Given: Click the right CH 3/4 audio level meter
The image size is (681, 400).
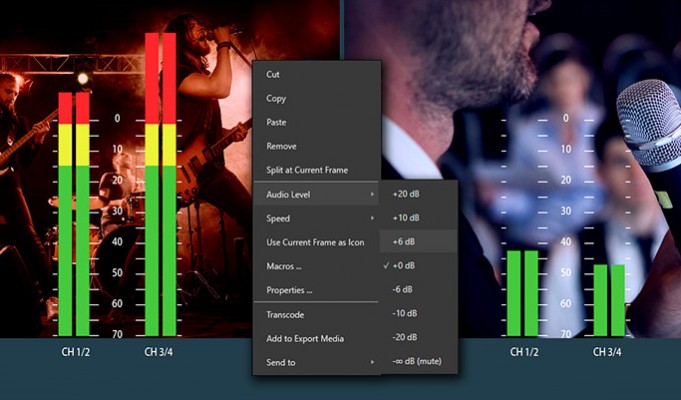Looking at the screenshot, I should tap(609, 300).
